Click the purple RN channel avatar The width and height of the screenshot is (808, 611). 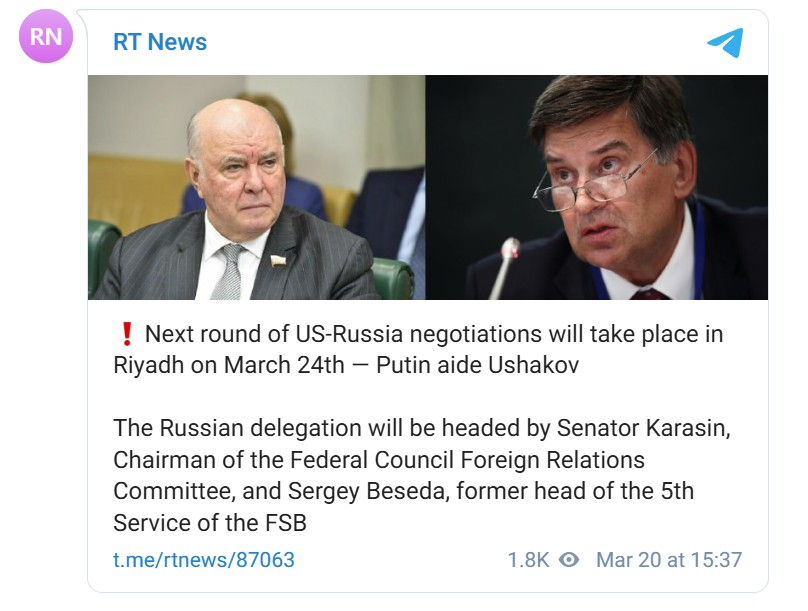[46, 36]
